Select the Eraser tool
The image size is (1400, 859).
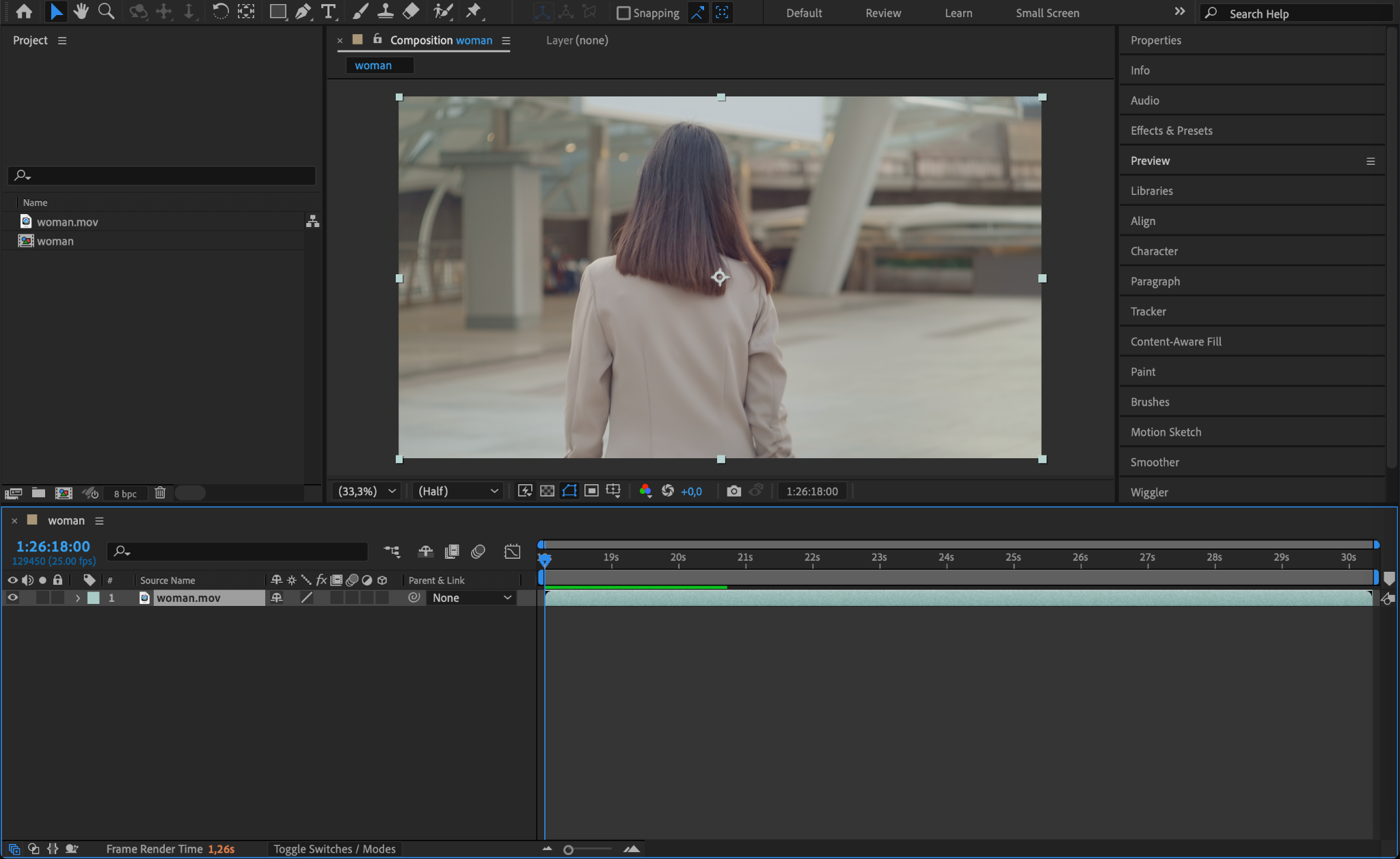411,12
